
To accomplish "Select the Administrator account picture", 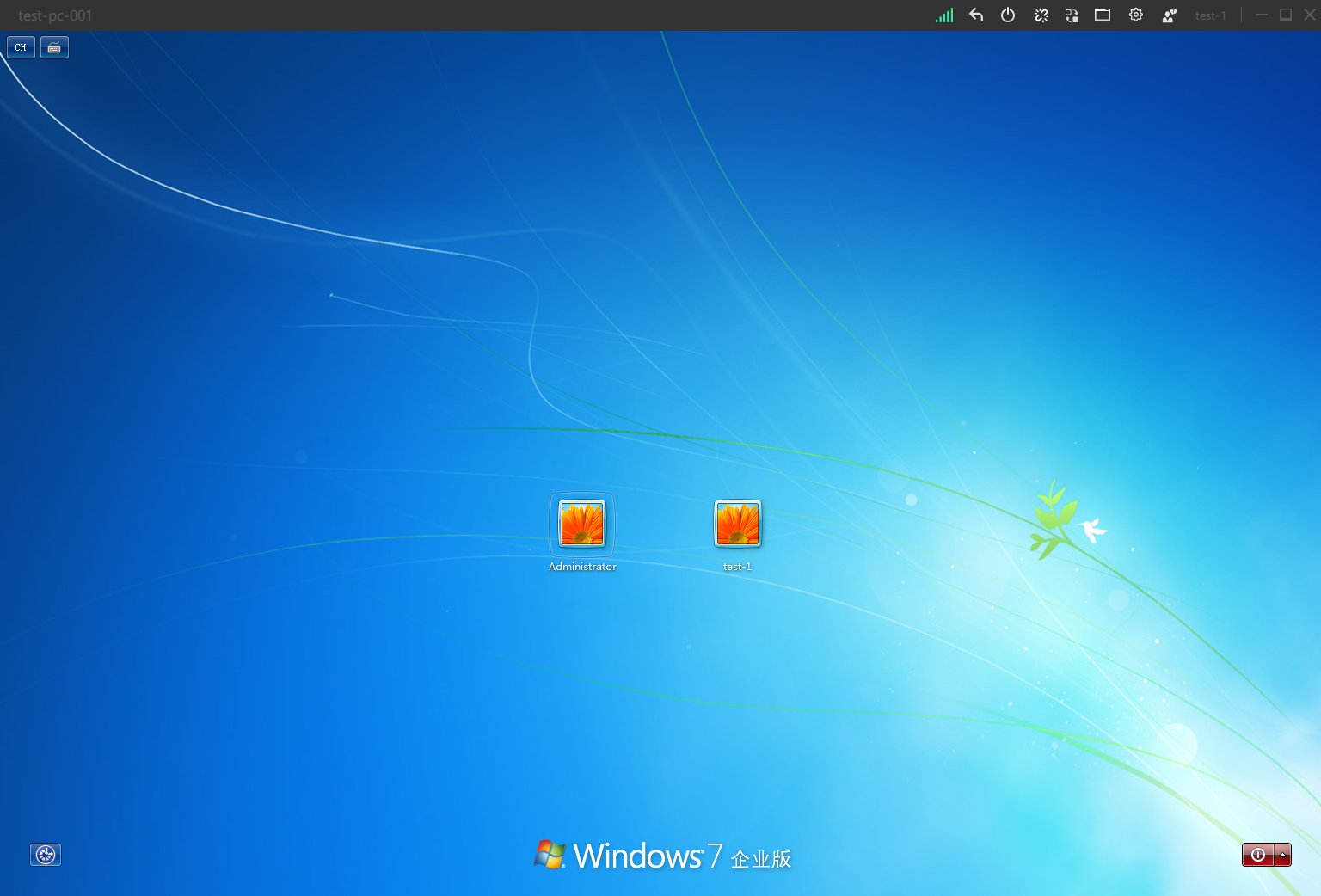I will coord(582,524).
